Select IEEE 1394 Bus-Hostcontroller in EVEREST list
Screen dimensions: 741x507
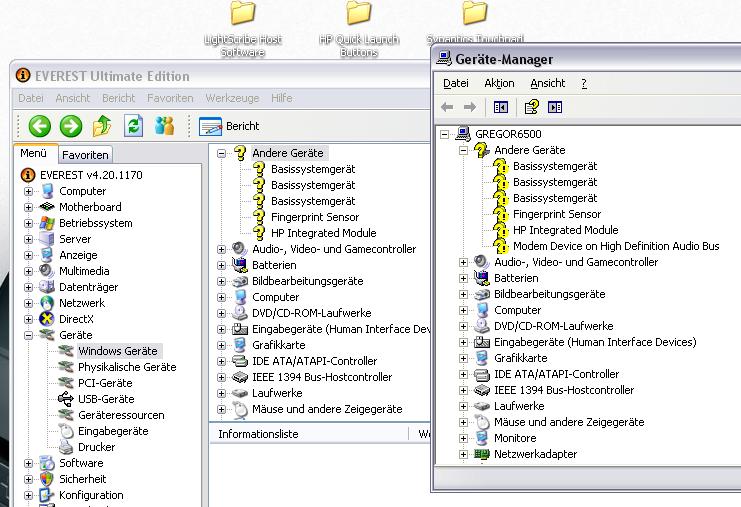322,377
